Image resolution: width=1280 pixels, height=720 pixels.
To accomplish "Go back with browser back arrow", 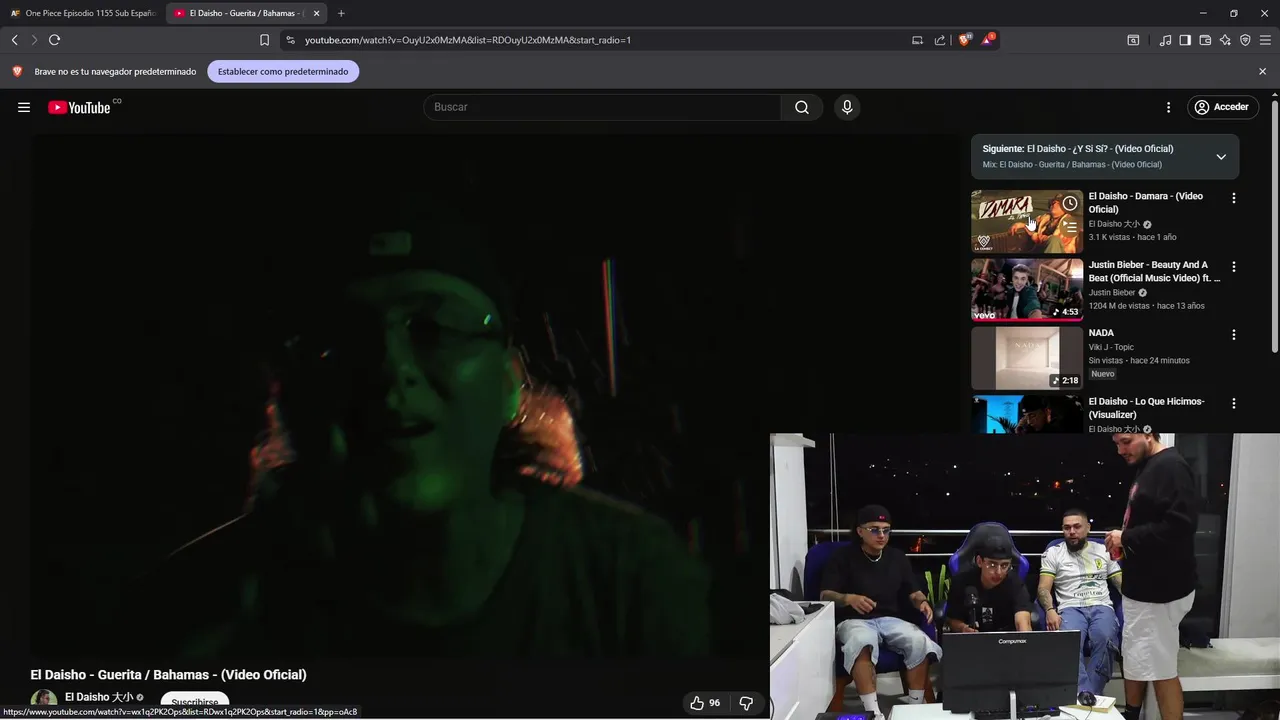I will point(15,40).
